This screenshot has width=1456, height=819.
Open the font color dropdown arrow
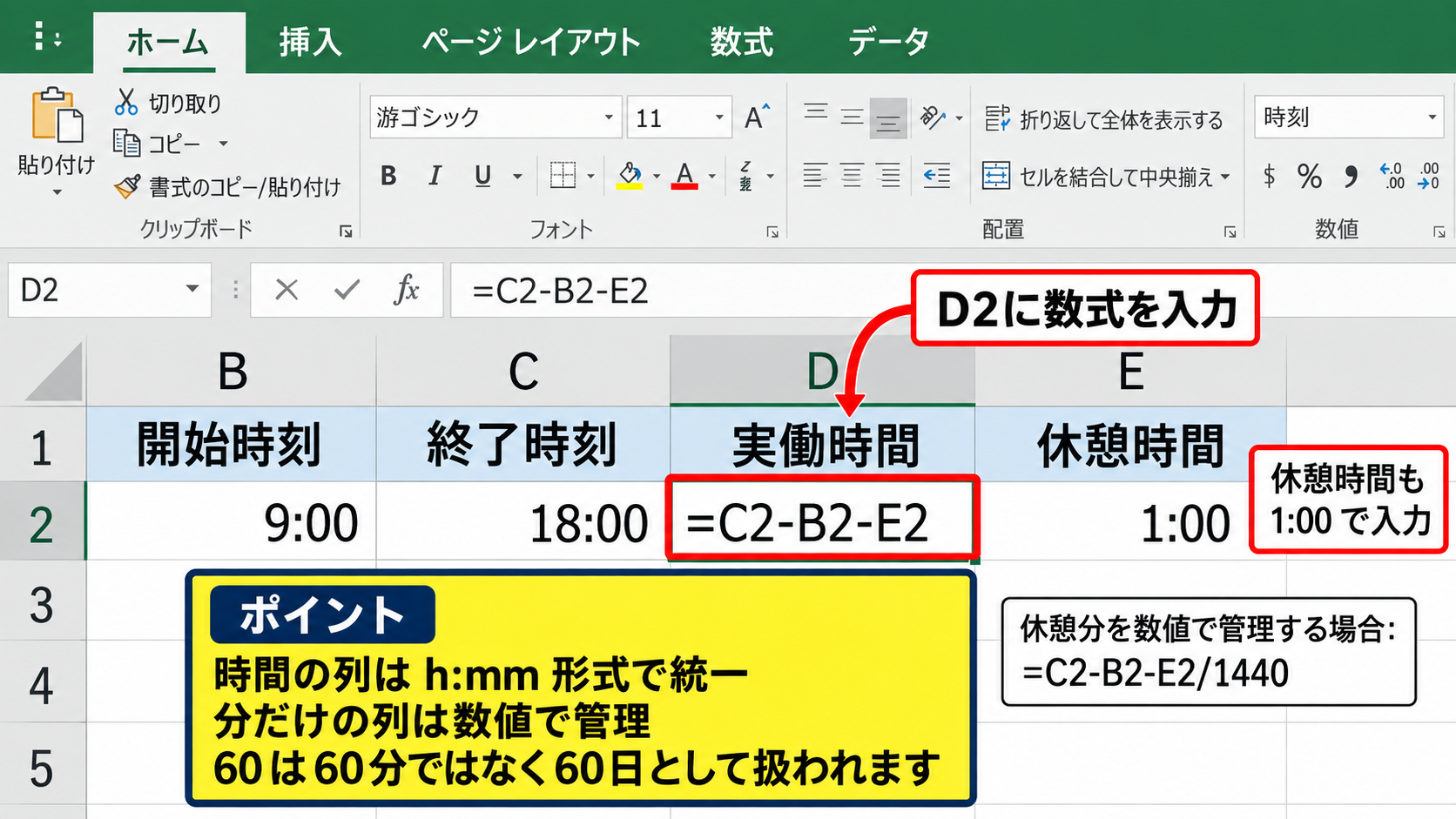tap(711, 177)
